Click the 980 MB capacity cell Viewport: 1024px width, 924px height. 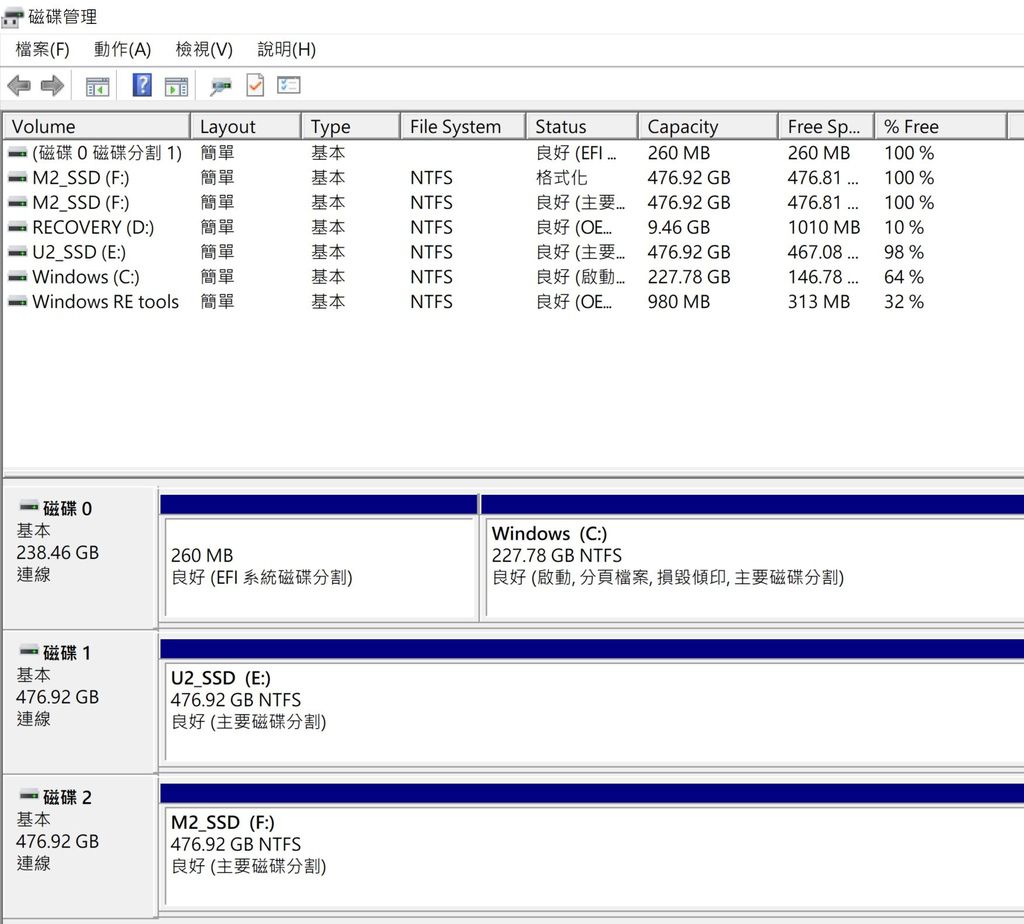pos(679,302)
